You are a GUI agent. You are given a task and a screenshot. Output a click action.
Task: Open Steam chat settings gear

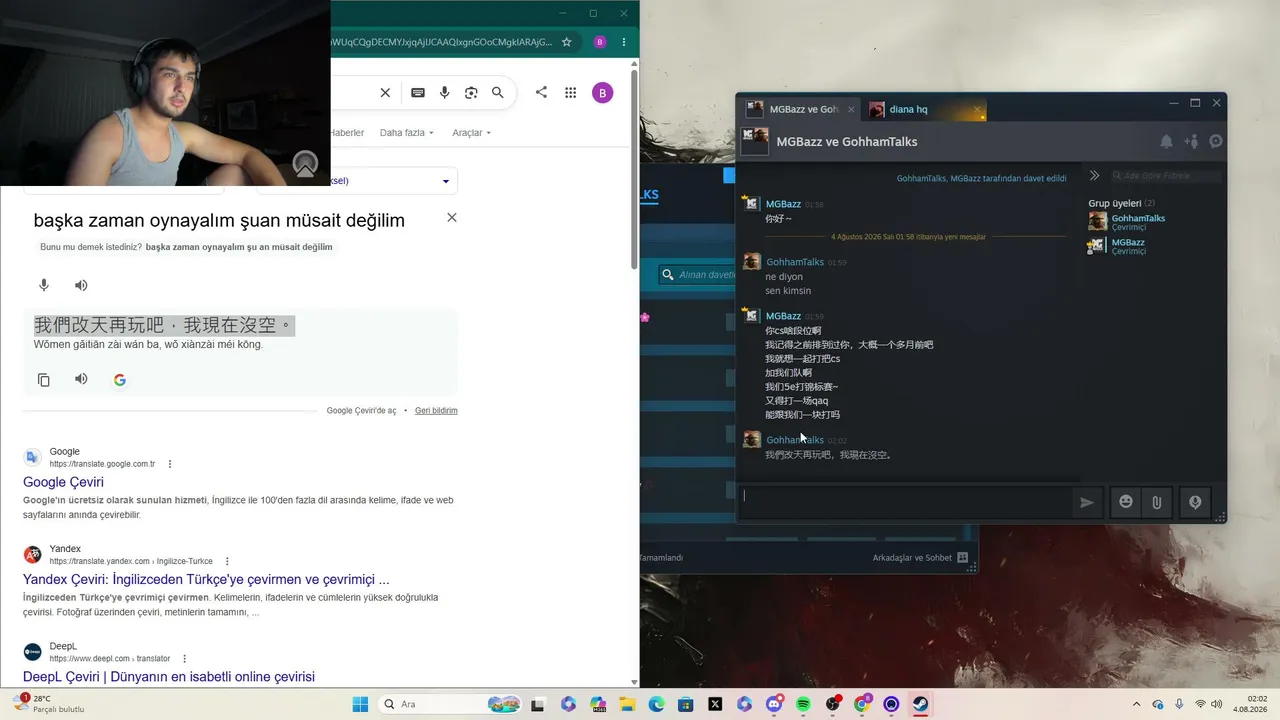(1216, 142)
